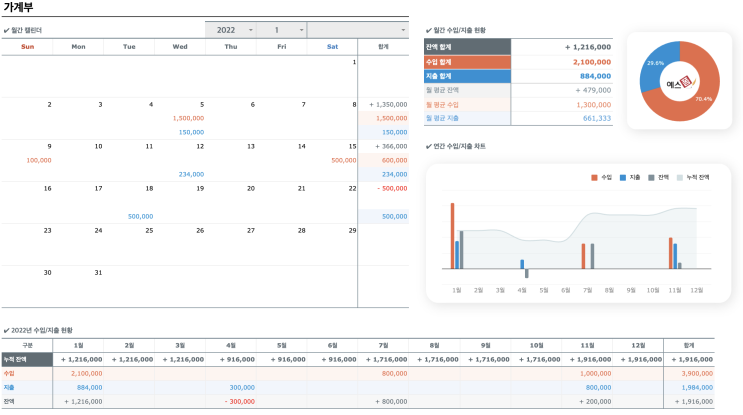Screen dimensions: 743x415
Task: Select the Sun column header in the calendar
Action: 27,46
